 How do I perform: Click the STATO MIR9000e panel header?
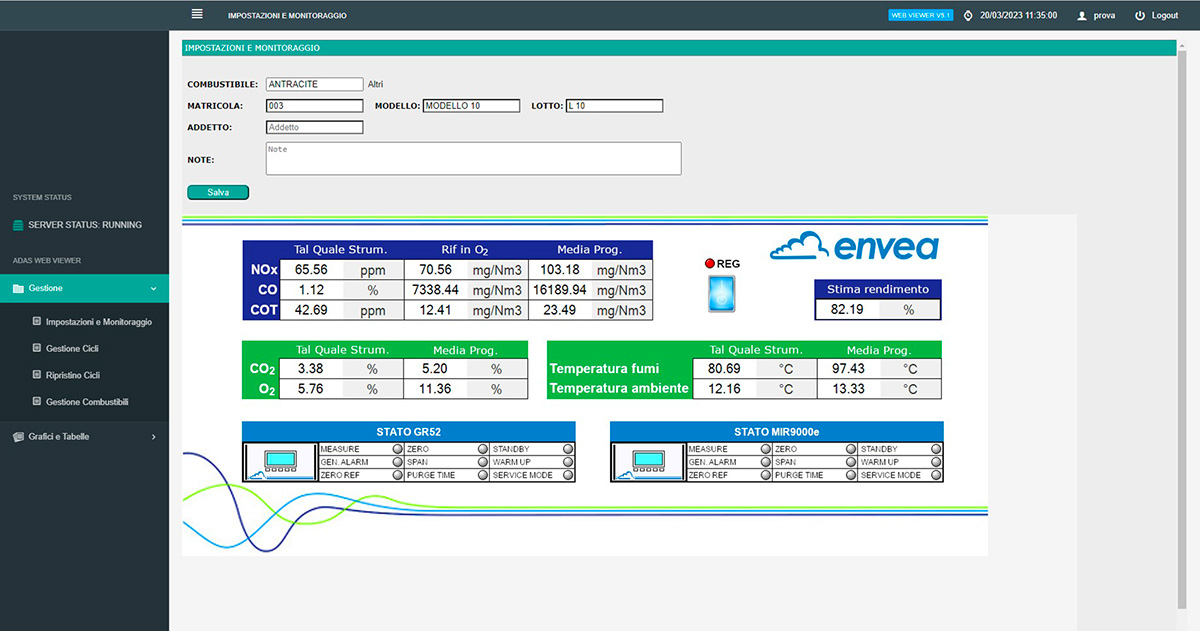777,432
